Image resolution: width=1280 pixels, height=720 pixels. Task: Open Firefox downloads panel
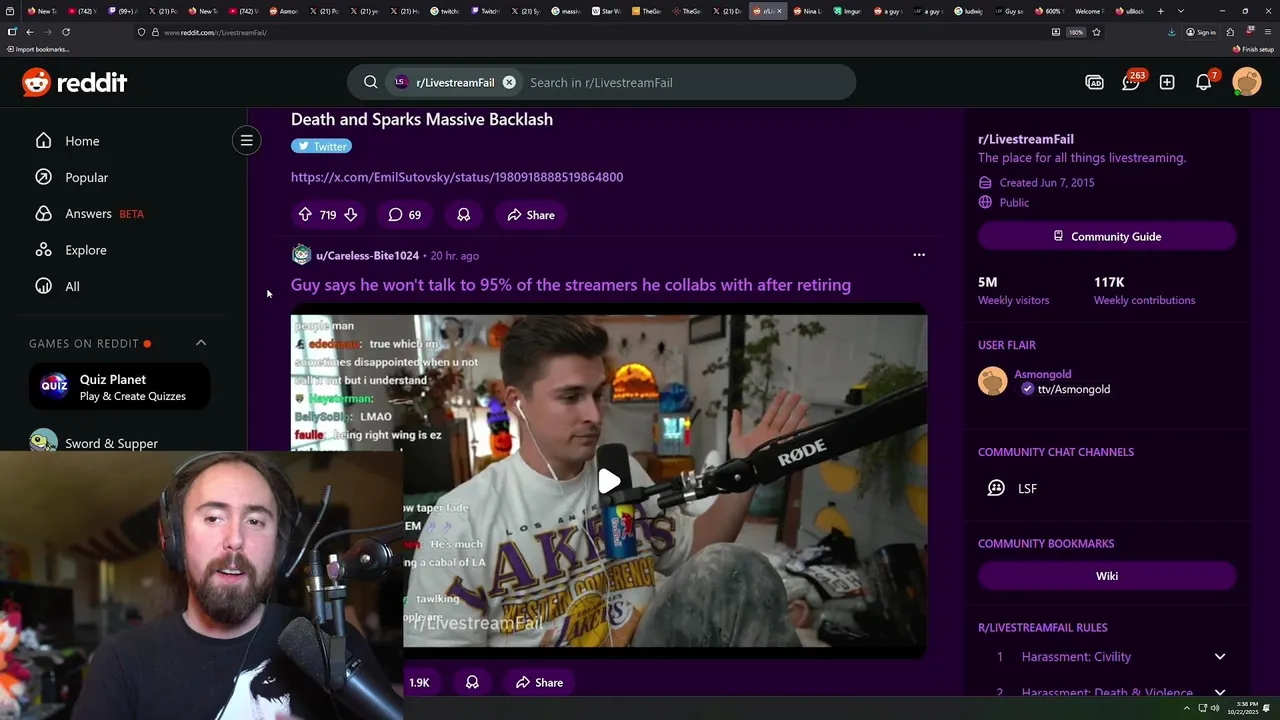pos(1172,32)
